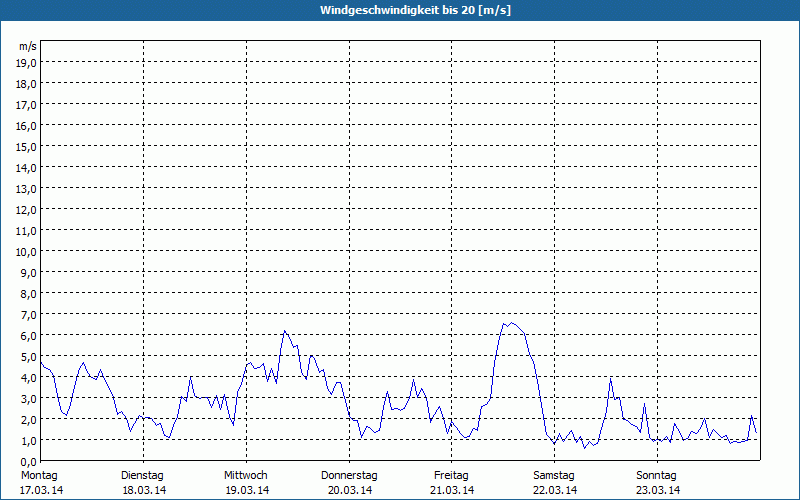
Task: Click the 'Donnerstag' day label
Action: point(349,476)
